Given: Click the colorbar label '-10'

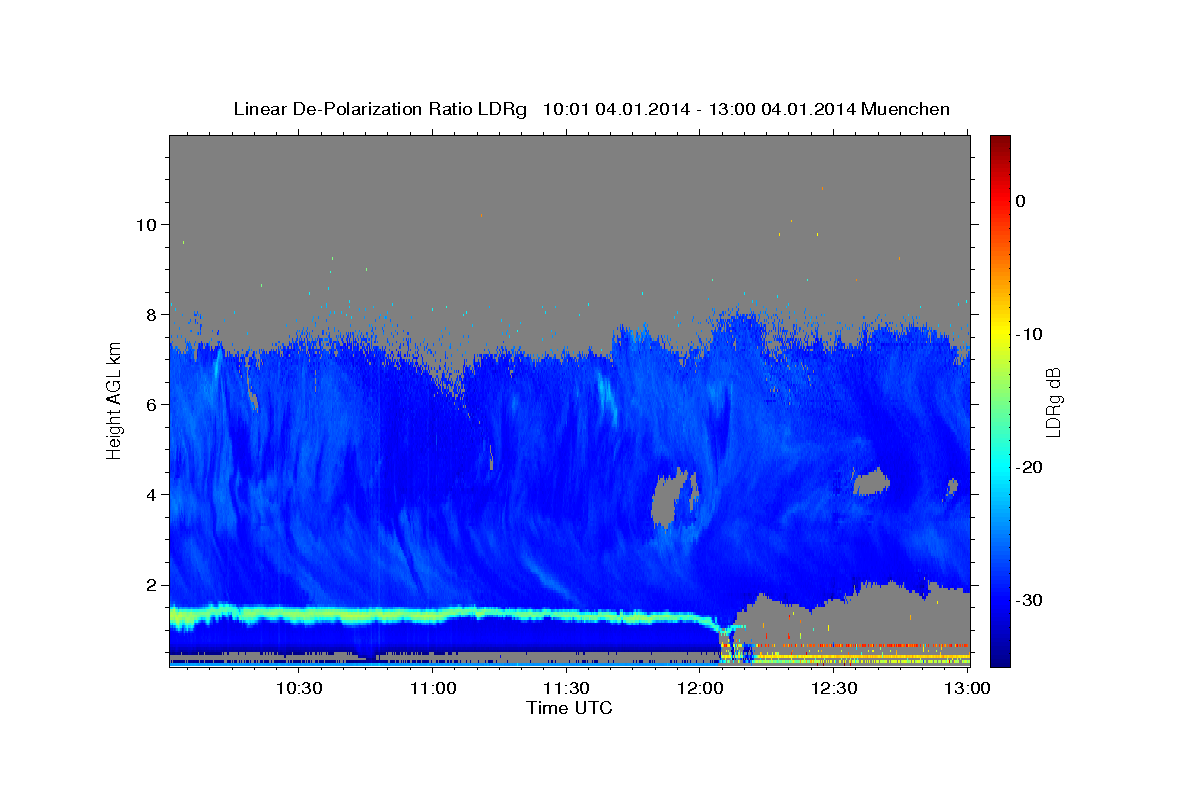Looking at the screenshot, I should click(x=1028, y=334).
